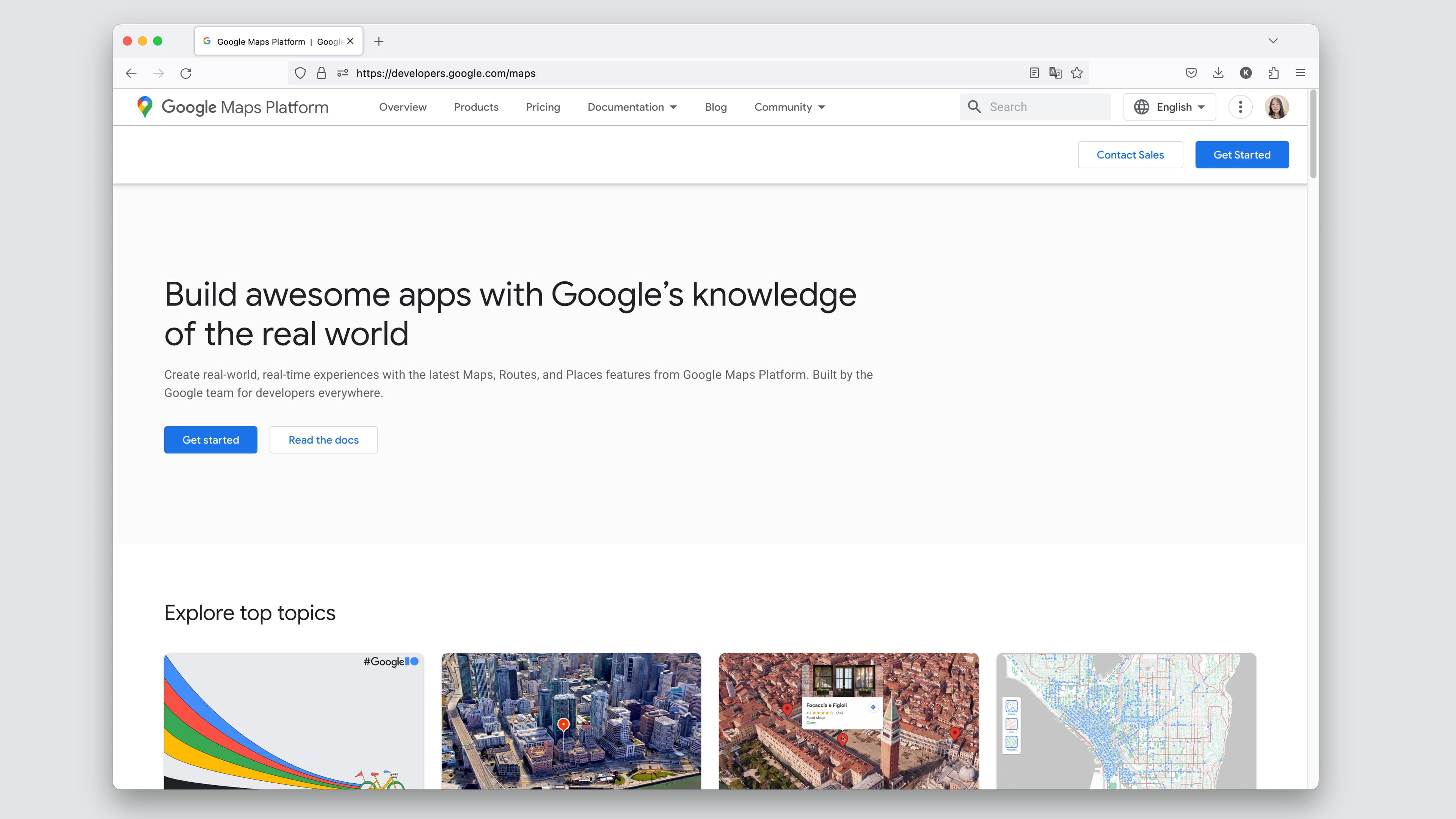This screenshot has width=1456, height=819.
Task: Click the browser back arrow
Action: 131,73
